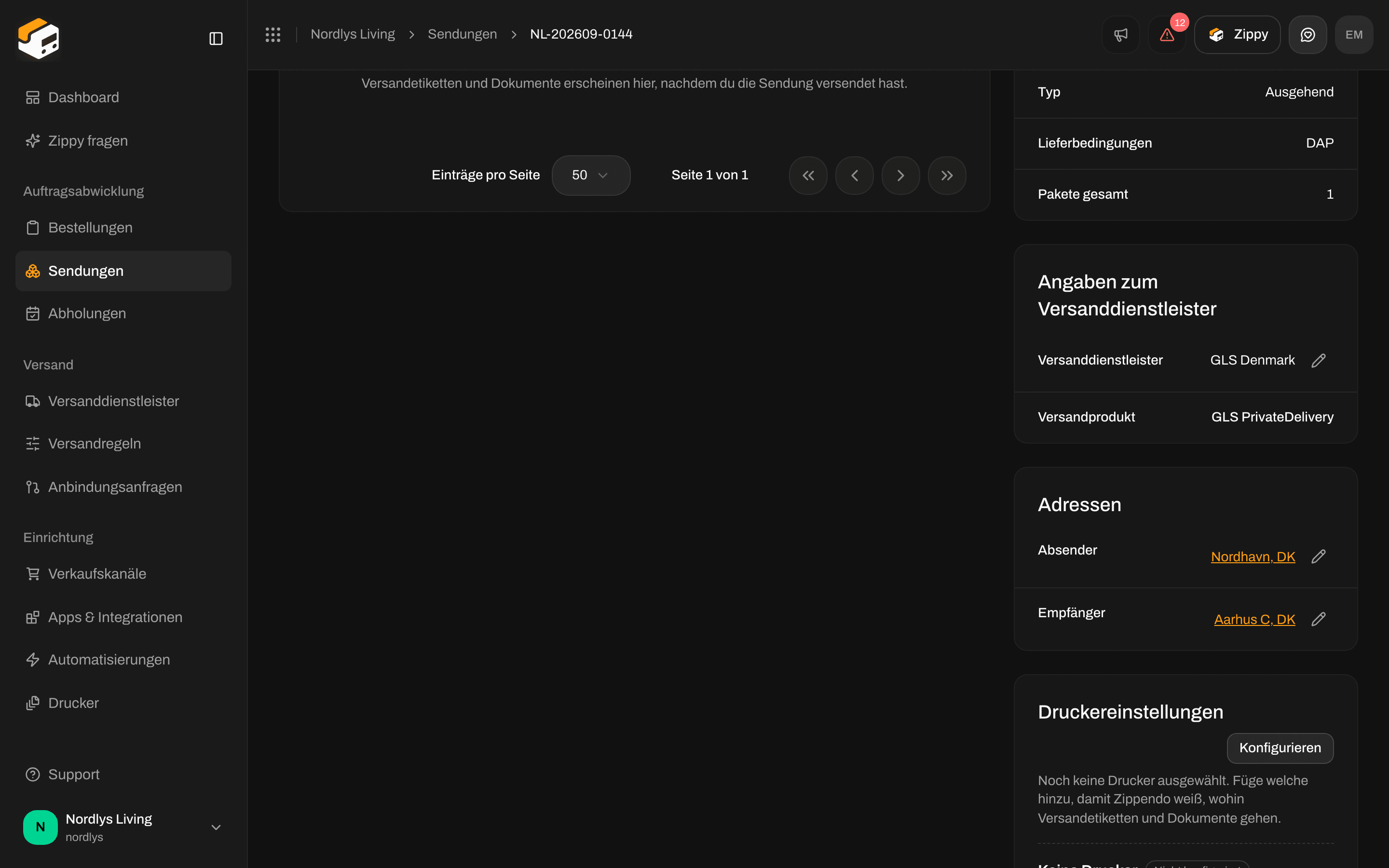Click Nordlys Living breadcrumb
Image resolution: width=1389 pixels, height=868 pixels.
[x=353, y=34]
